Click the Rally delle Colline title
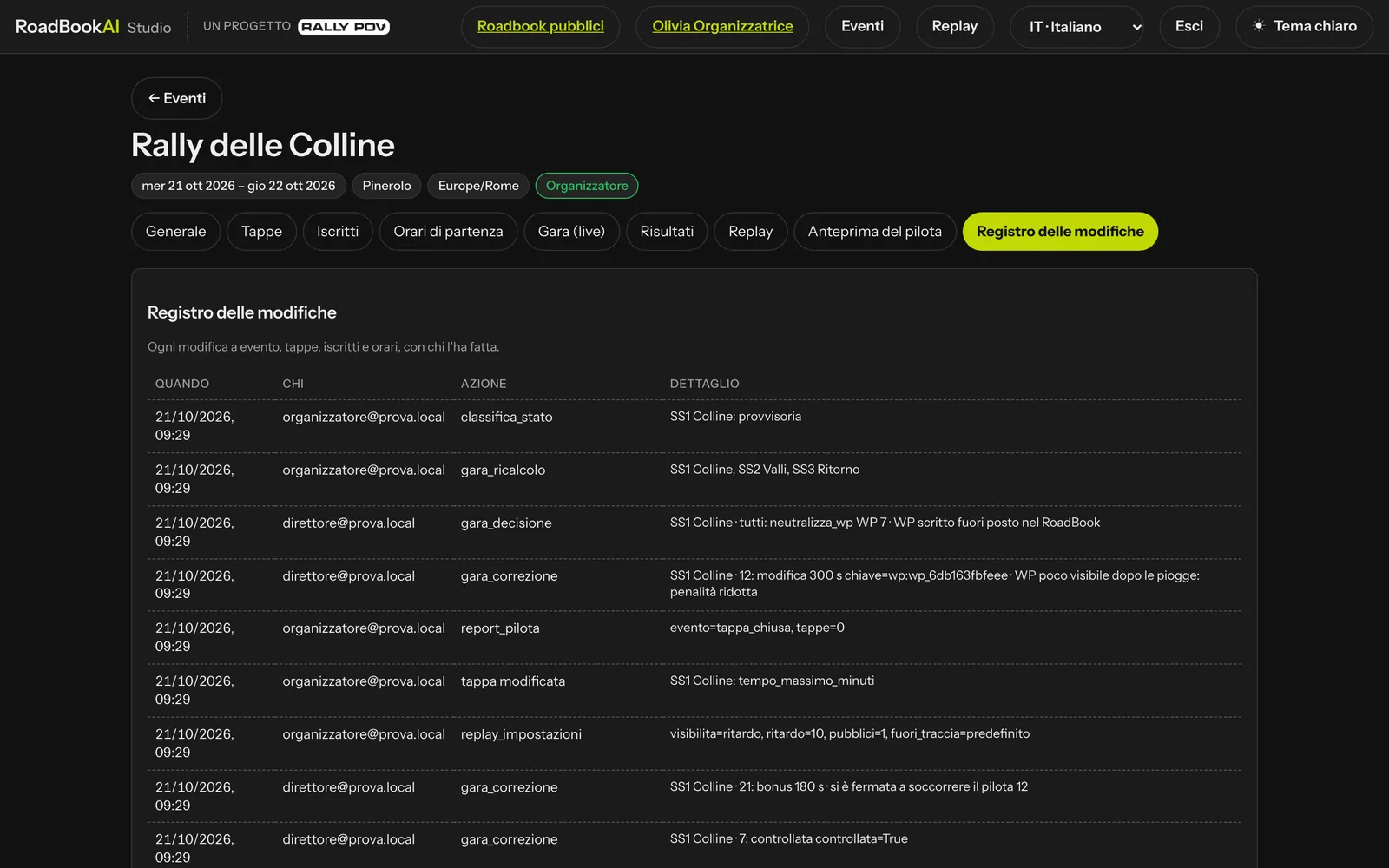Image resolution: width=1389 pixels, height=868 pixels. (263, 145)
